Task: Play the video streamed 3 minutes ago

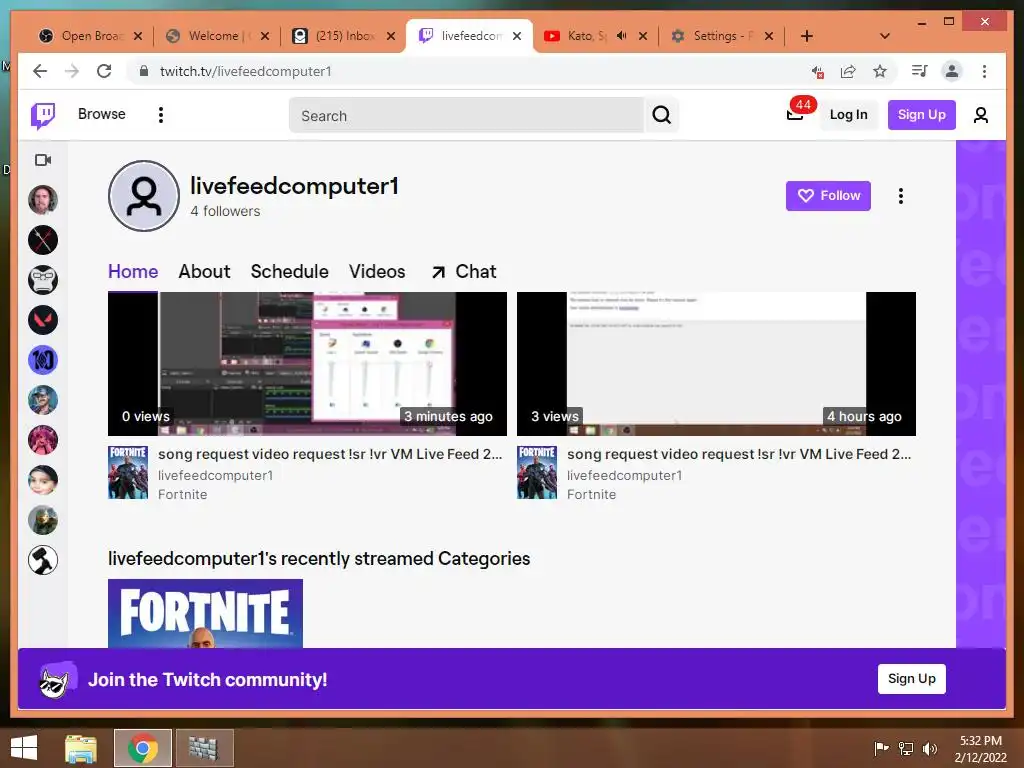Action: 307,364
